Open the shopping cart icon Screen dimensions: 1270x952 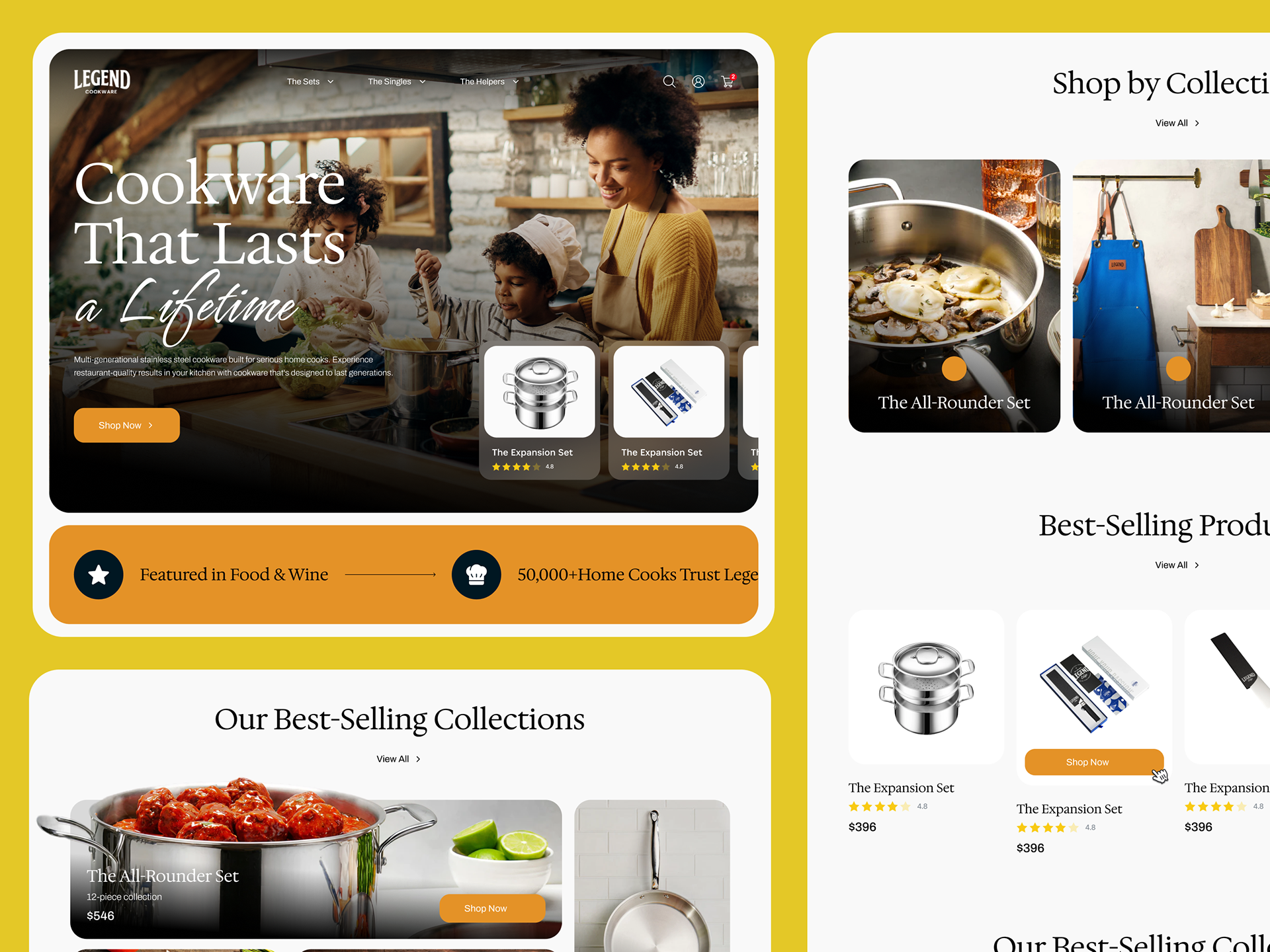(728, 81)
